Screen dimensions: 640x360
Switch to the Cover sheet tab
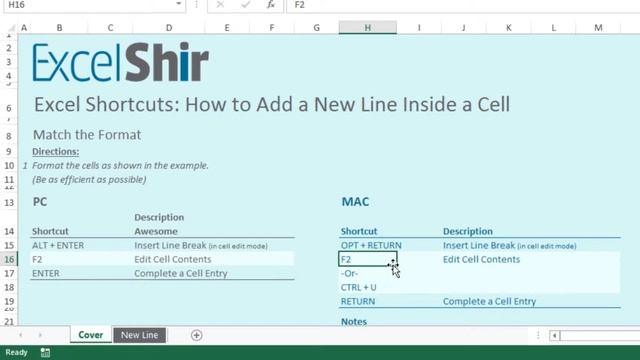click(91, 335)
